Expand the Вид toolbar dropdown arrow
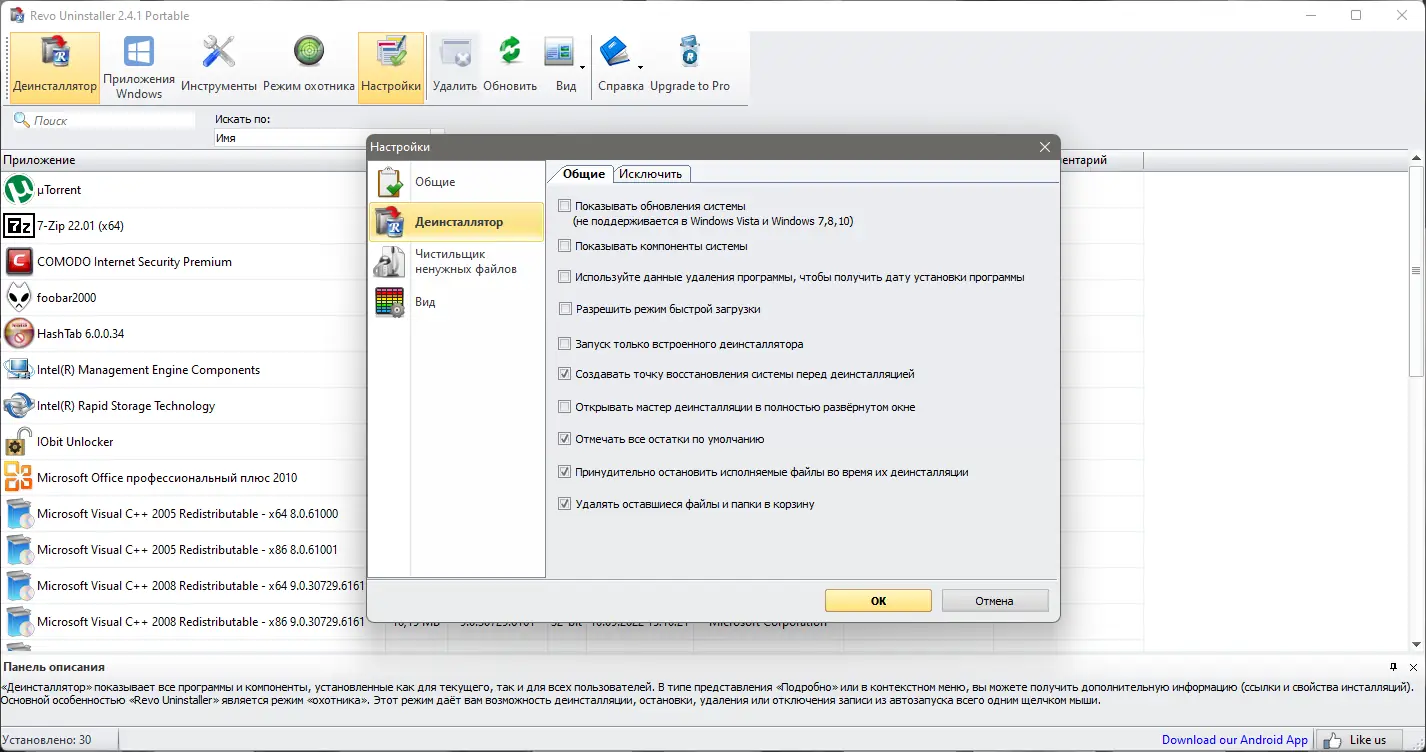This screenshot has height=752, width=1426. 582,67
